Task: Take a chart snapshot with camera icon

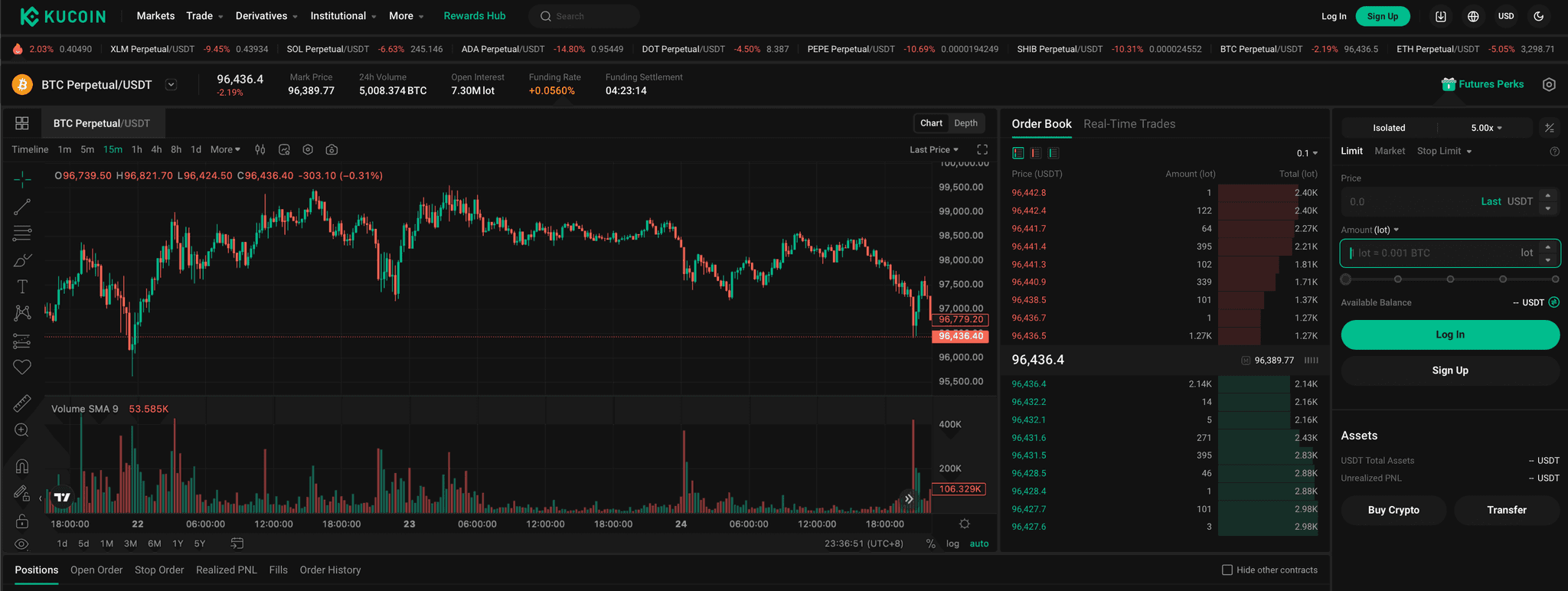Action: tap(332, 150)
